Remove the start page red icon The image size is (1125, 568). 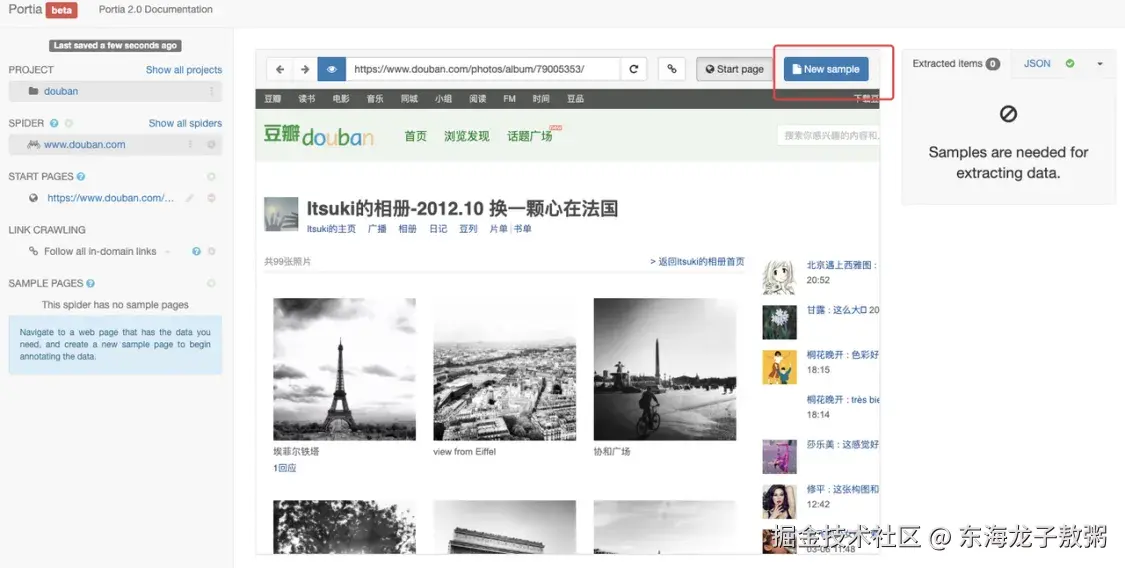pos(212,198)
